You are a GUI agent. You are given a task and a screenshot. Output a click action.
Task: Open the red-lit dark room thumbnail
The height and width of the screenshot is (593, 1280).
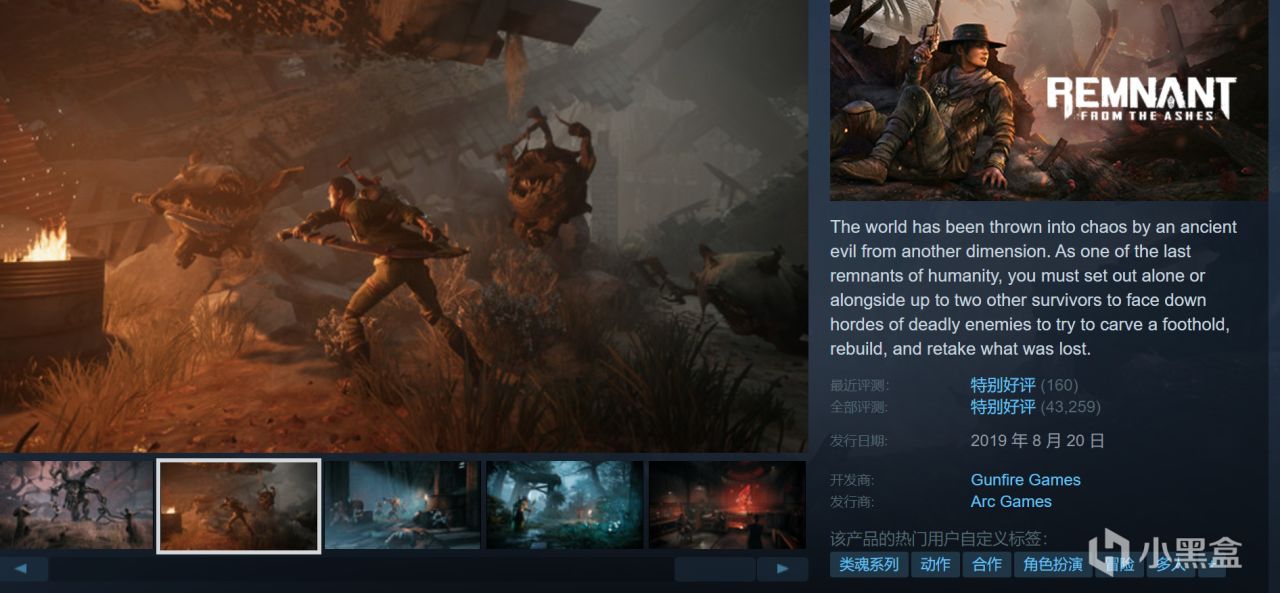click(727, 504)
